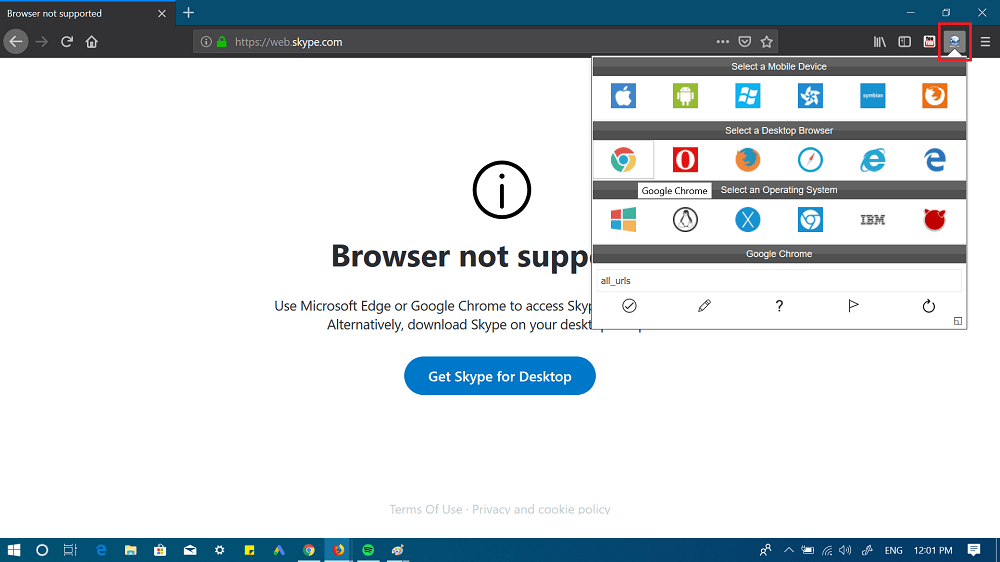1000x562 pixels.
Task: Open the user-agent switcher extension toolbar icon
Action: (x=955, y=41)
